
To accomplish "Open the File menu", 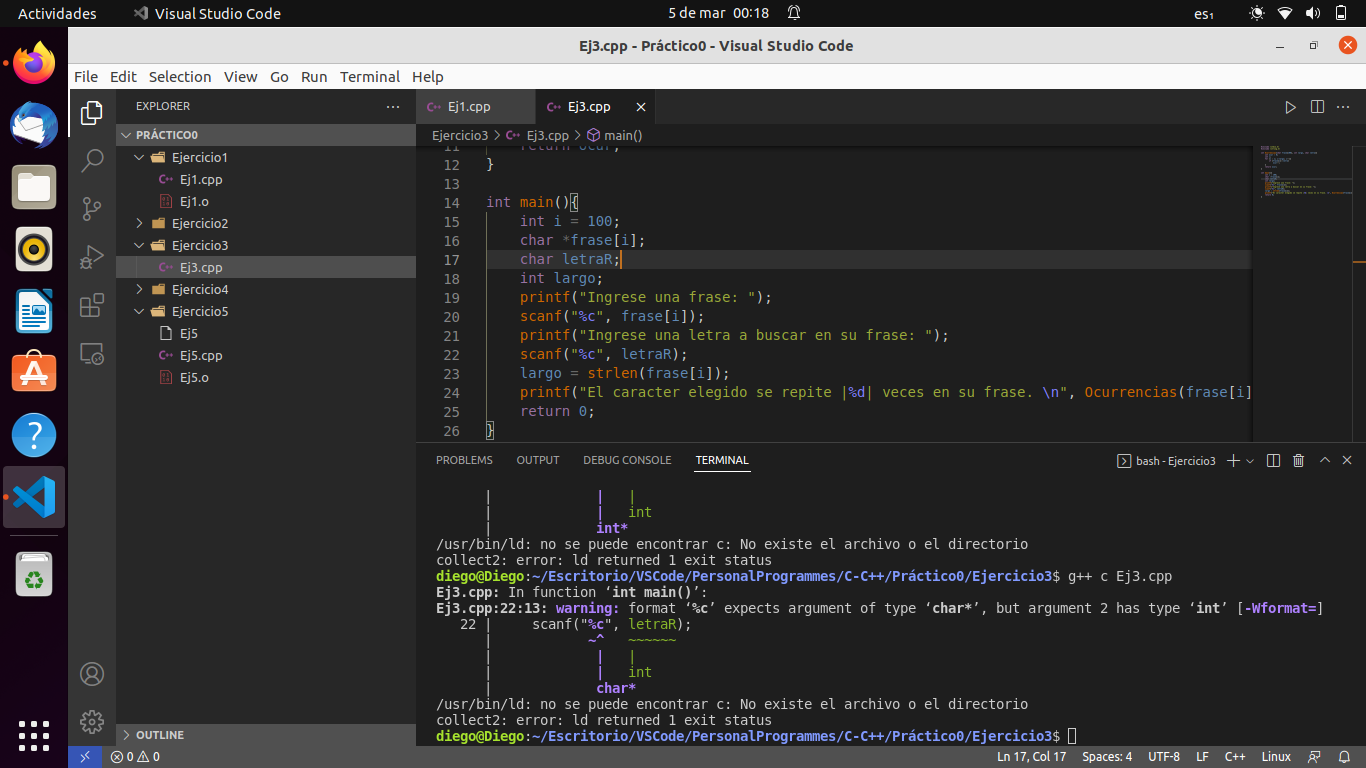I will [86, 77].
